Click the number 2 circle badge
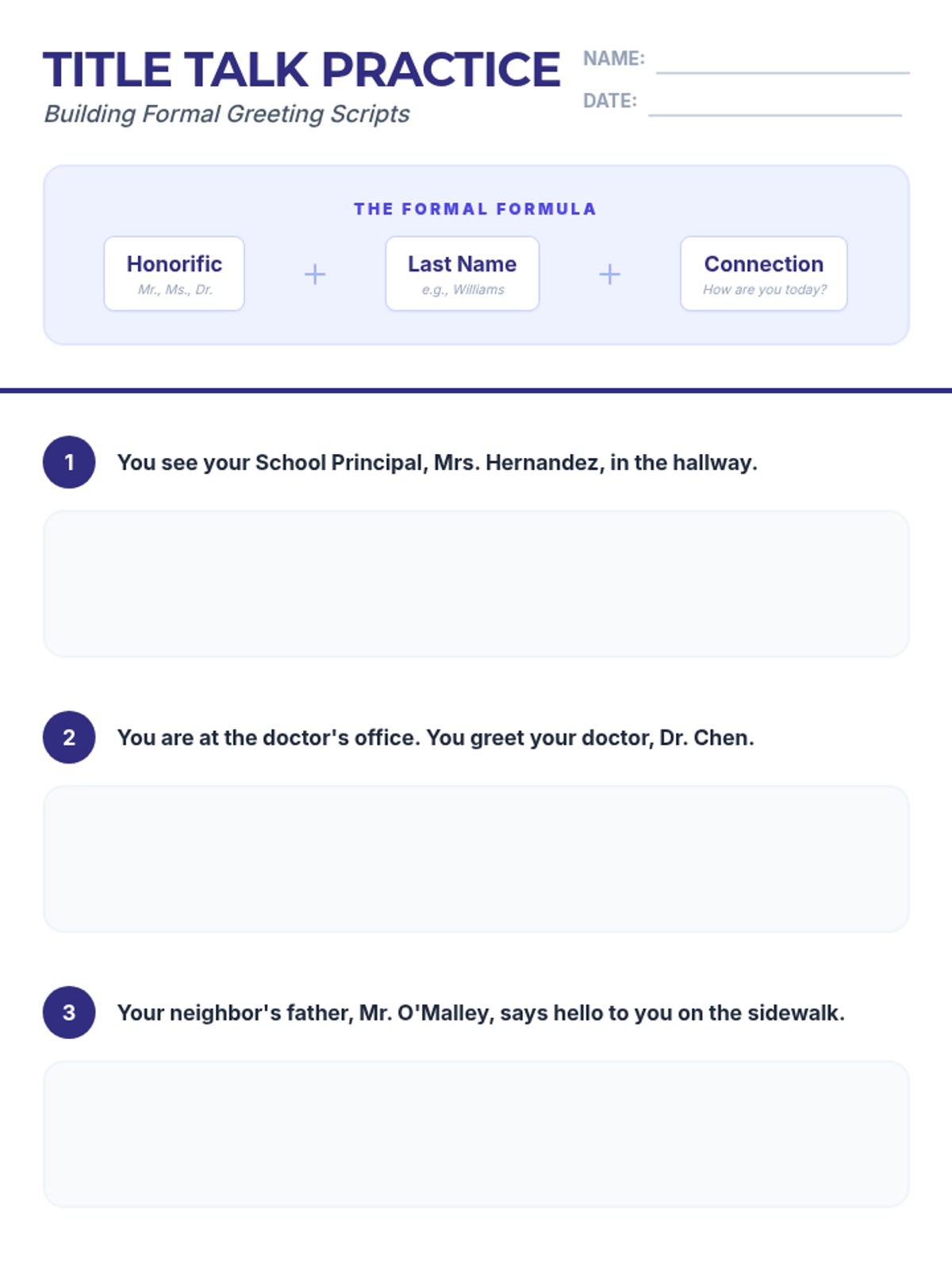The width and height of the screenshot is (952, 1270). [x=69, y=737]
